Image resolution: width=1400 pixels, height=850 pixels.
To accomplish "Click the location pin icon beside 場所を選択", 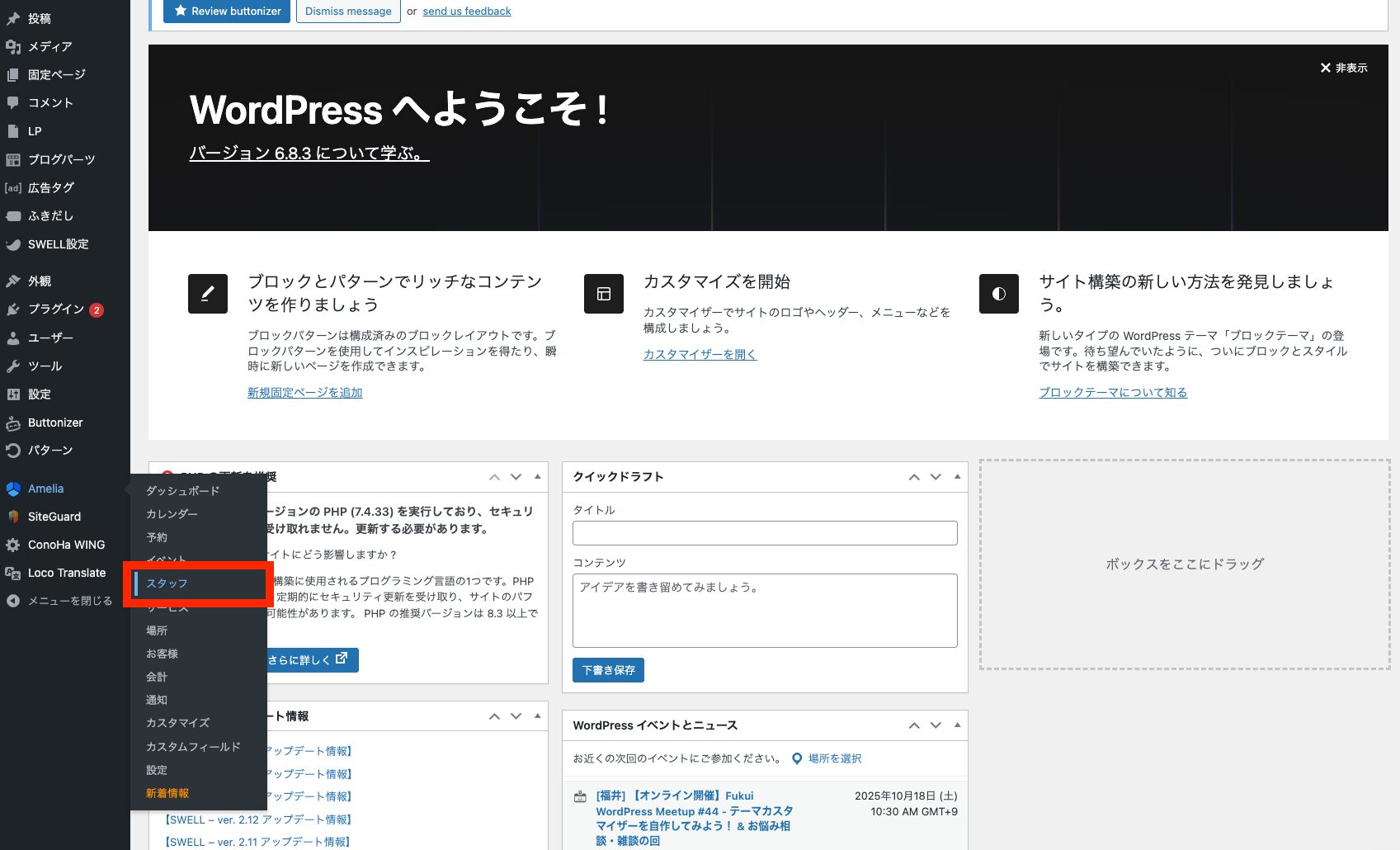I will (x=797, y=758).
